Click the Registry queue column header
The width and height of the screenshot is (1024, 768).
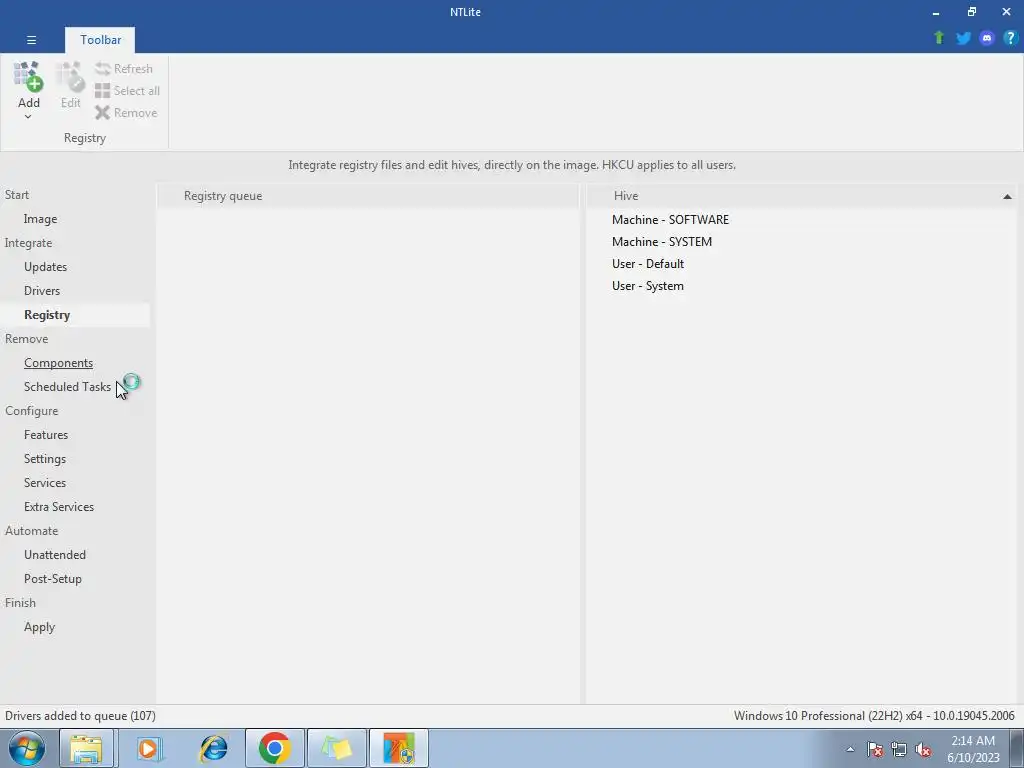[x=368, y=196]
